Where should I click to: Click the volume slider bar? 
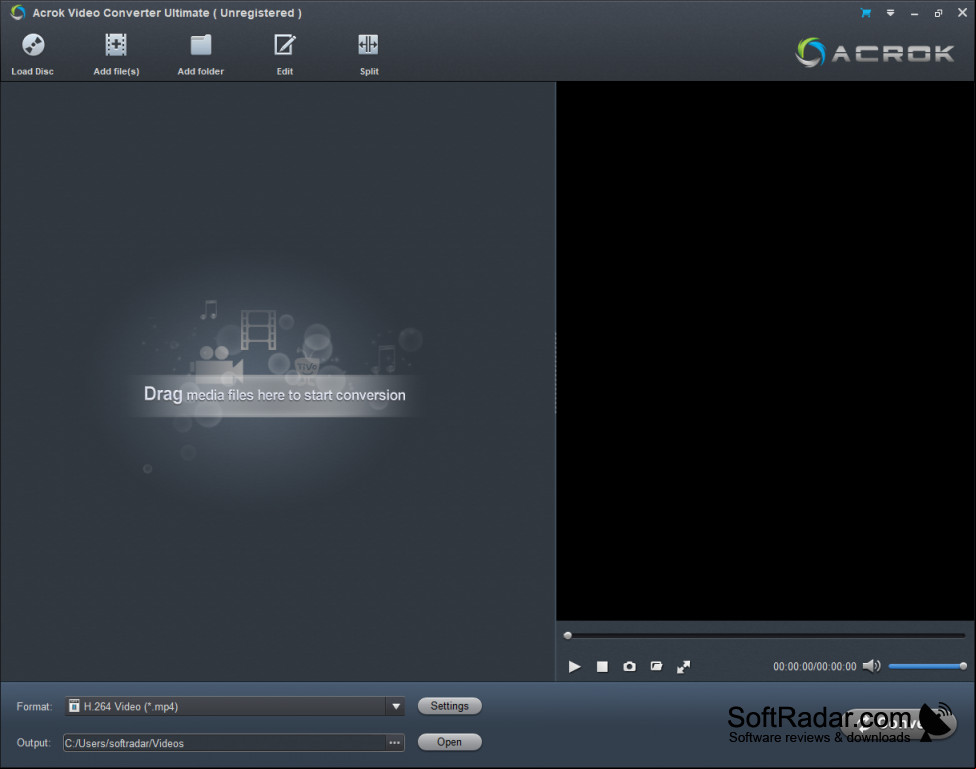(927, 666)
